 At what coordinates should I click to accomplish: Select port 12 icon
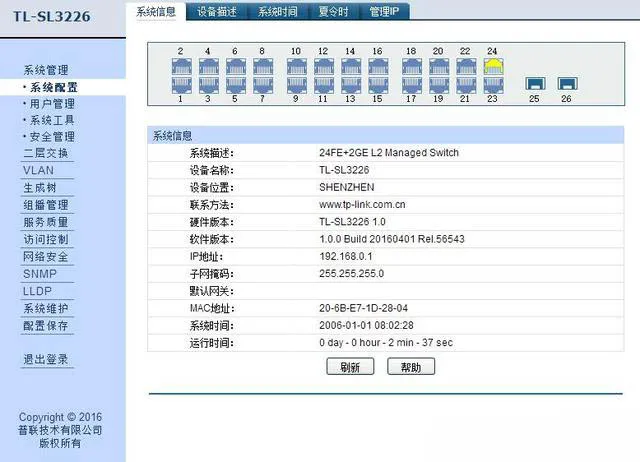point(324,66)
